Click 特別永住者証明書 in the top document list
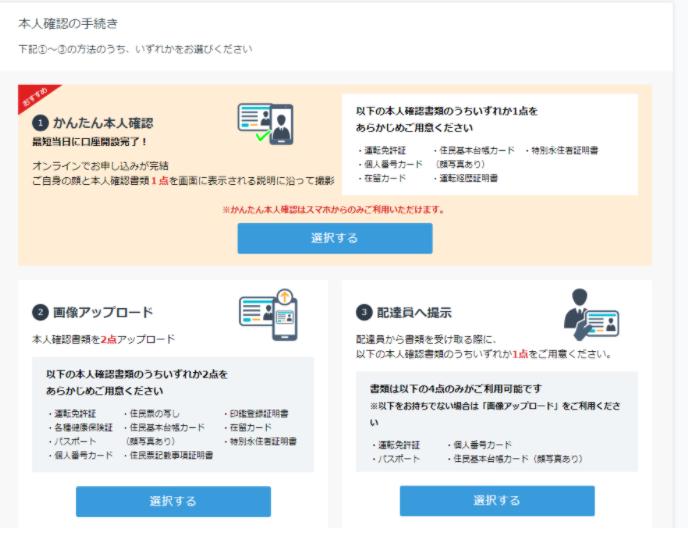Viewport: 695px width, 534px height. point(565,151)
